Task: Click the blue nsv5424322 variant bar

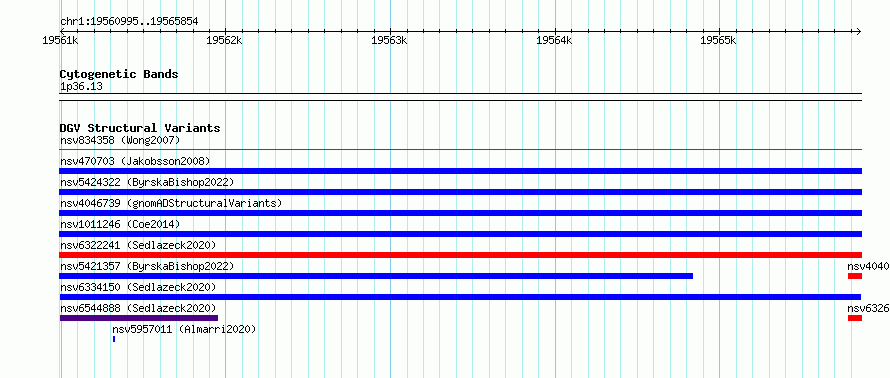Action: coord(460,192)
